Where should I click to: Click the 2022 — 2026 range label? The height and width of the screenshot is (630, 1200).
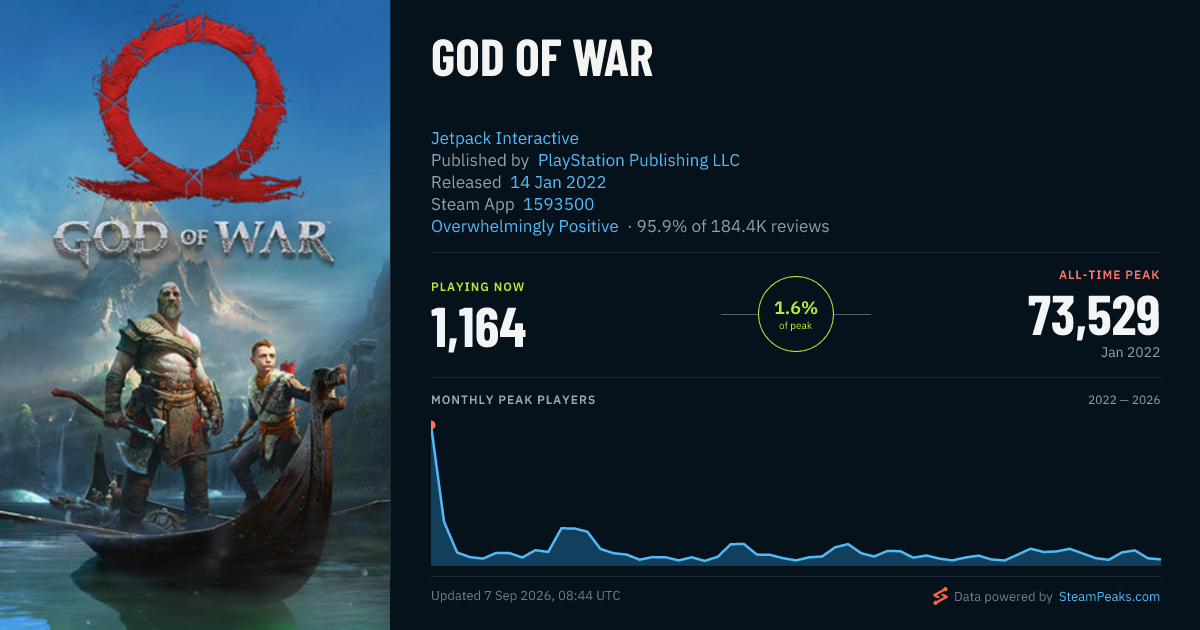click(x=1124, y=400)
